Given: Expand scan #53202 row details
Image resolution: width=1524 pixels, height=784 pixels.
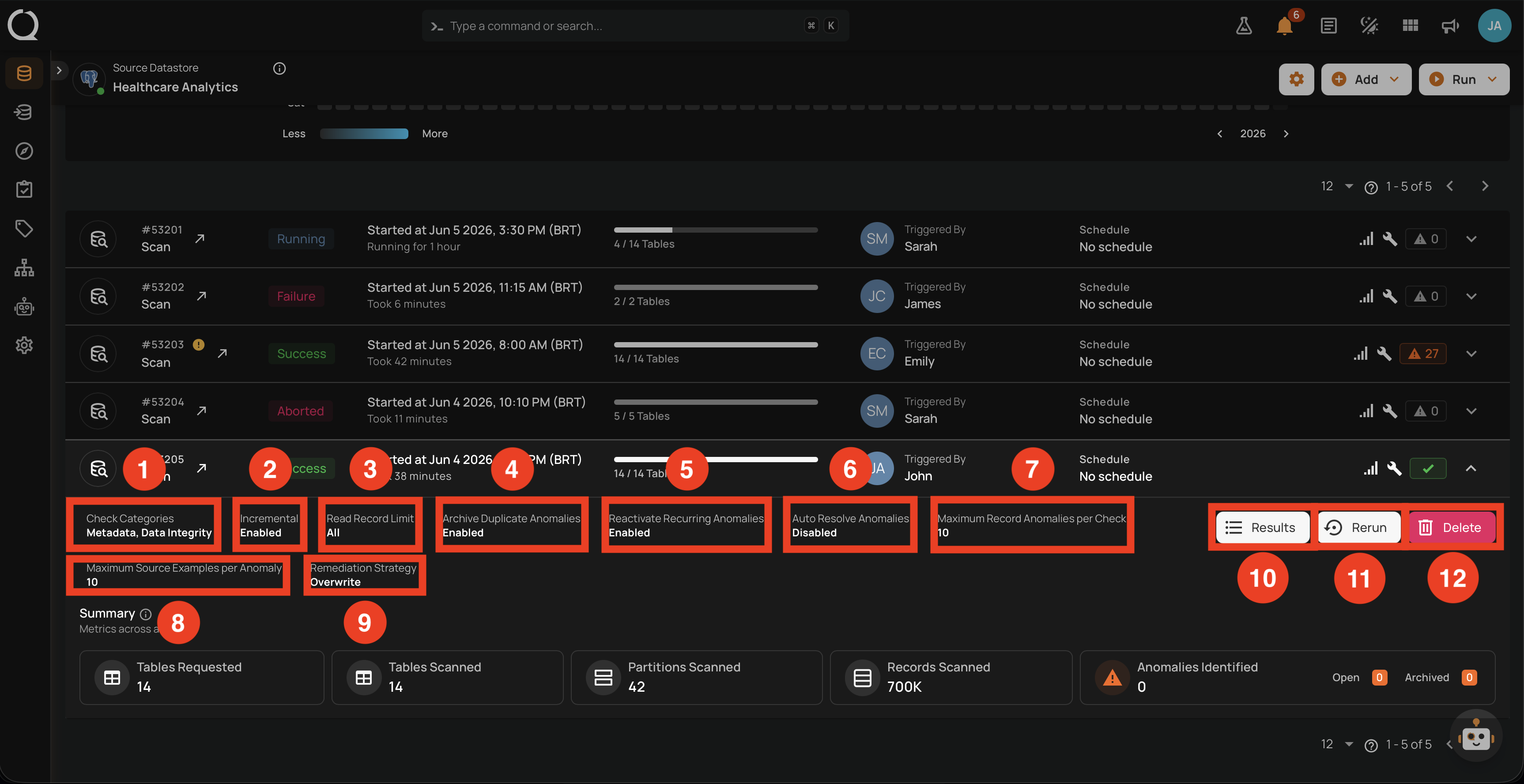Looking at the screenshot, I should pyautogui.click(x=1471, y=297).
